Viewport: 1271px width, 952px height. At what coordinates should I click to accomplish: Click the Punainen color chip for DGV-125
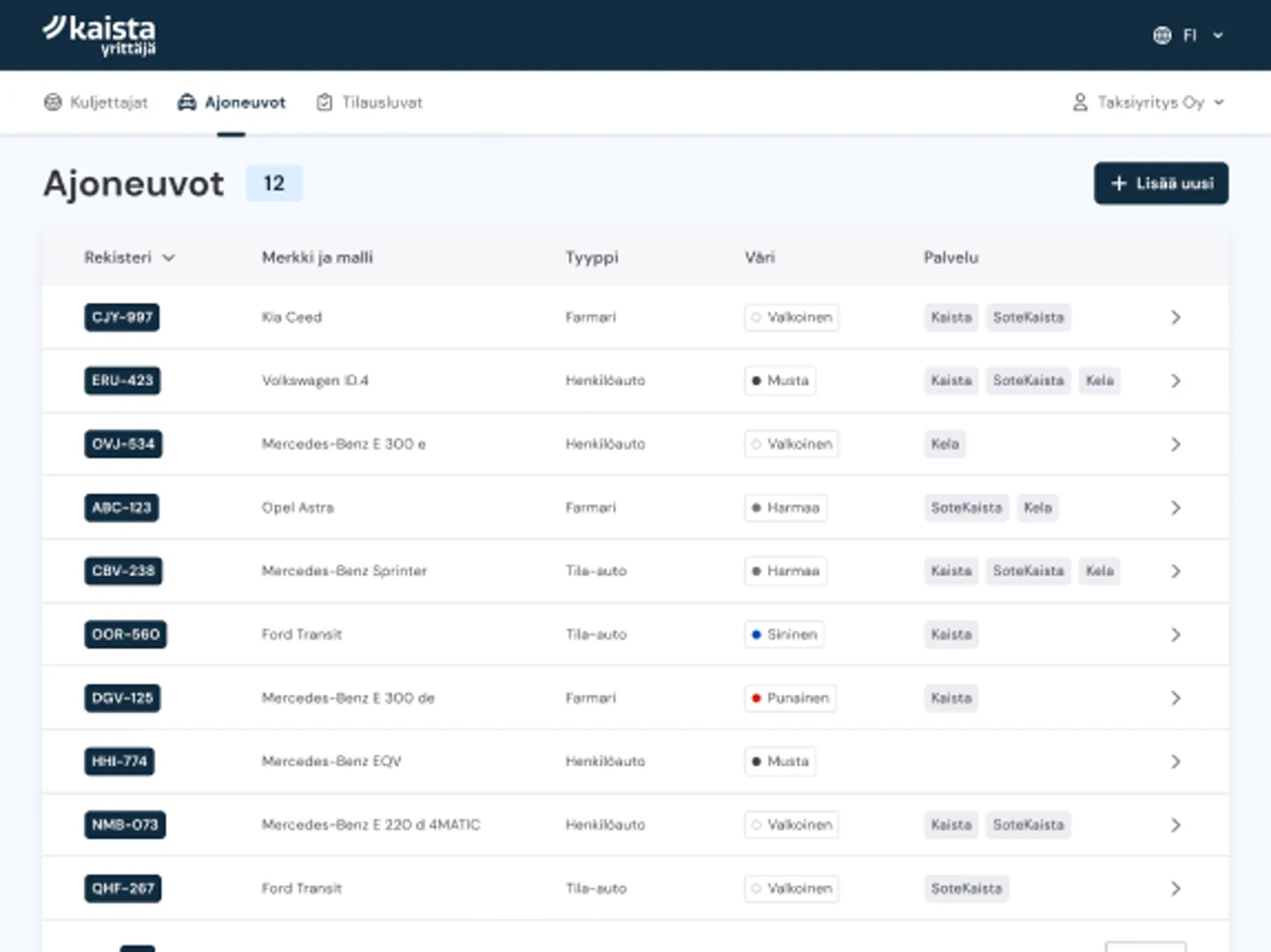click(791, 698)
